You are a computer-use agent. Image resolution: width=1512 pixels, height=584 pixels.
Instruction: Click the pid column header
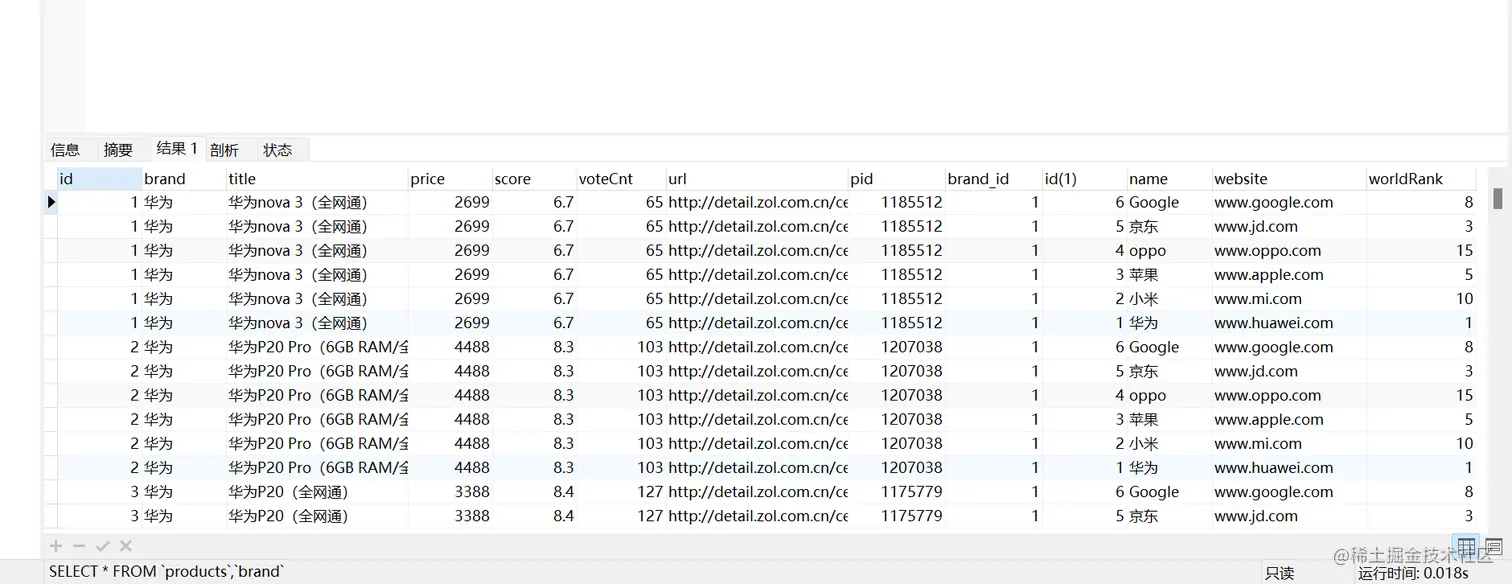(x=897, y=179)
